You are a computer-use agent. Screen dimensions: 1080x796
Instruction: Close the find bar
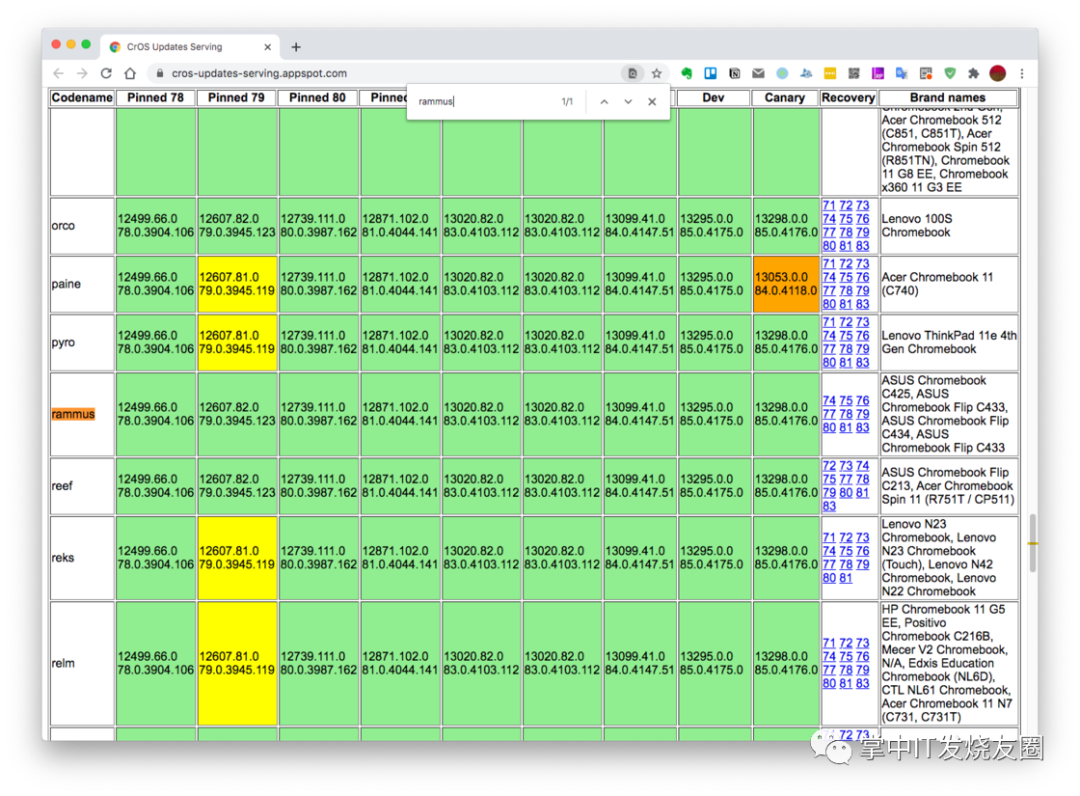[652, 101]
